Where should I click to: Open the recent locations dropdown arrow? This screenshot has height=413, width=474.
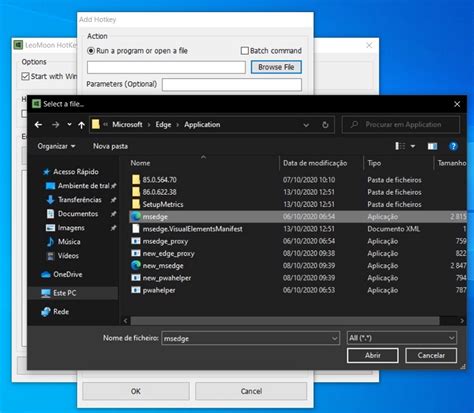69,125
